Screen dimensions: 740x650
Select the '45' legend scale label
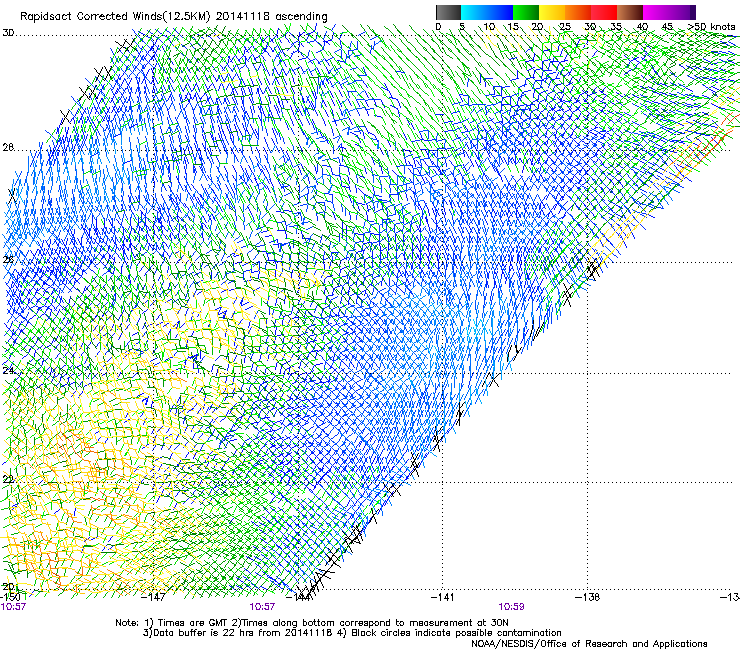click(x=667, y=26)
